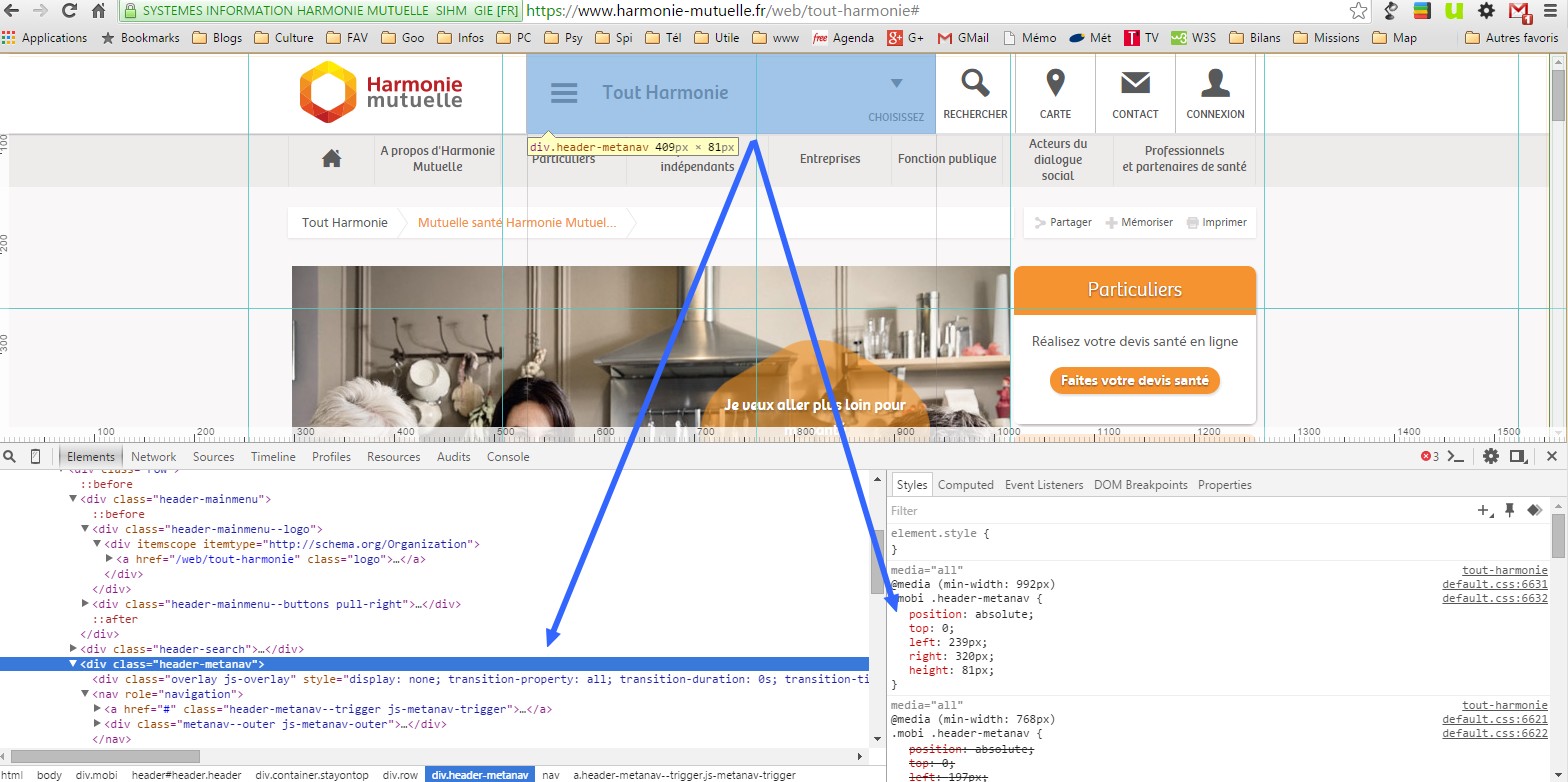Screen dimensions: 1568x782
Task: Click the Harmonie mutuelle logo
Action: (x=381, y=92)
